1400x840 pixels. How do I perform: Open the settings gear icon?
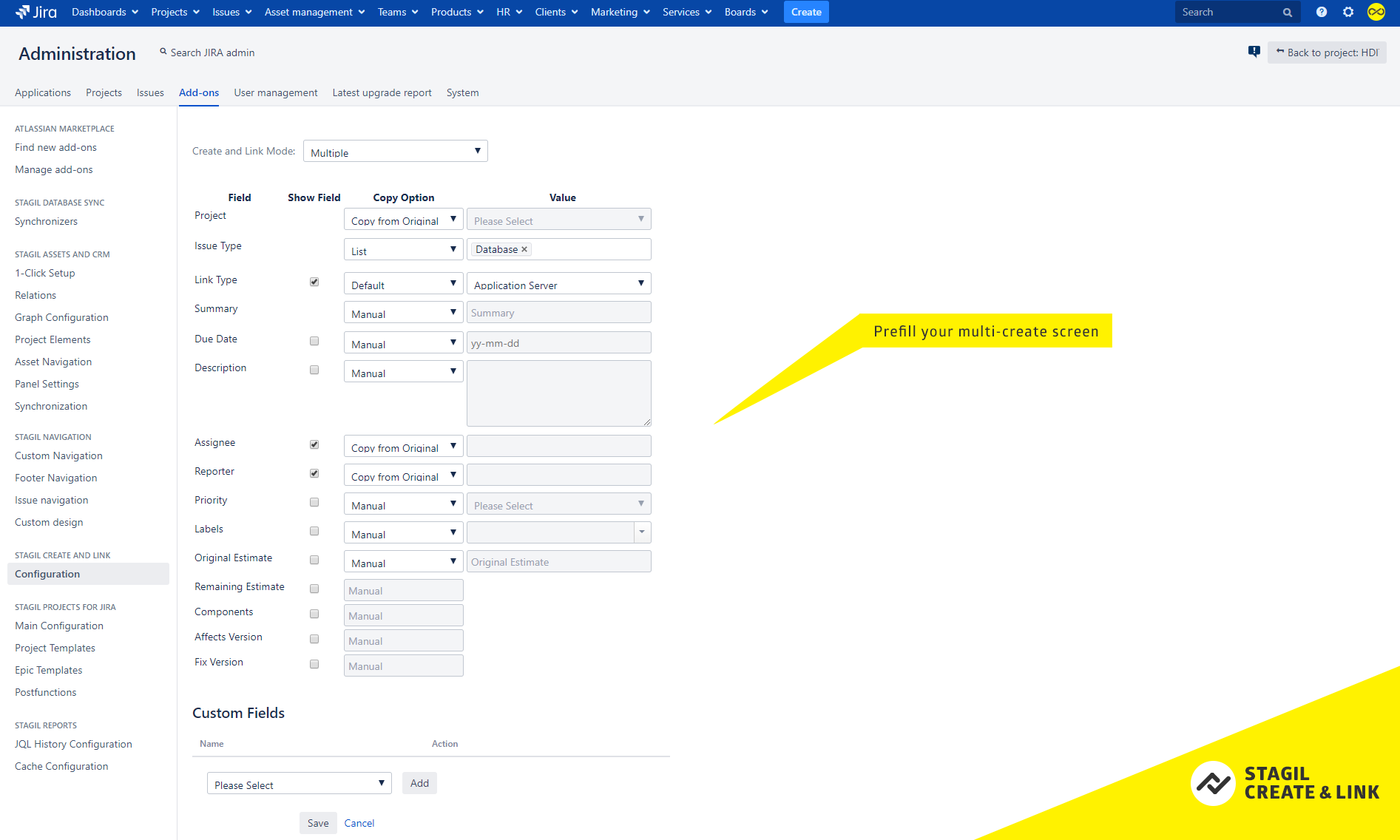pos(1348,12)
